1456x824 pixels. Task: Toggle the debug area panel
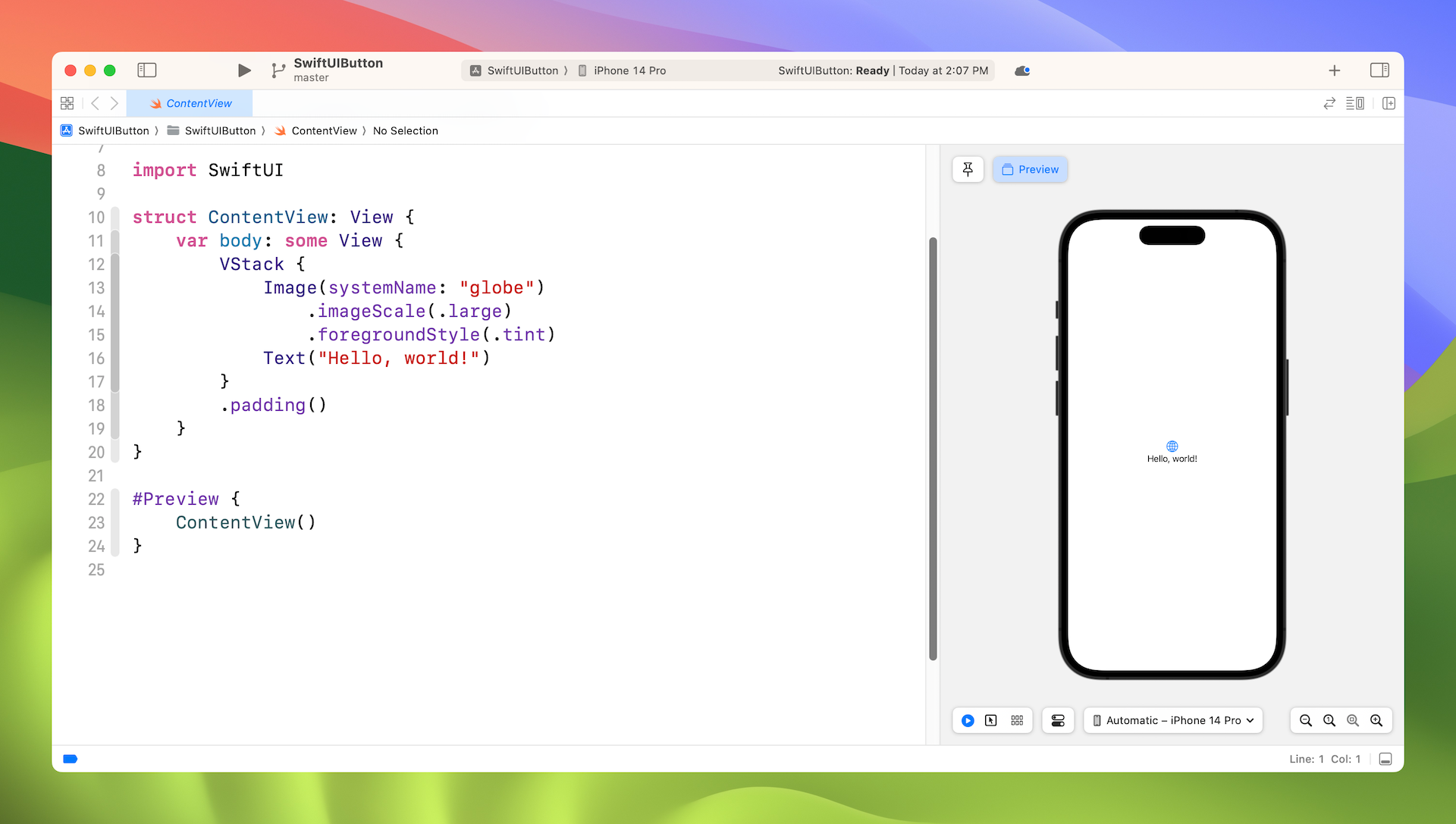pyautogui.click(x=1385, y=759)
